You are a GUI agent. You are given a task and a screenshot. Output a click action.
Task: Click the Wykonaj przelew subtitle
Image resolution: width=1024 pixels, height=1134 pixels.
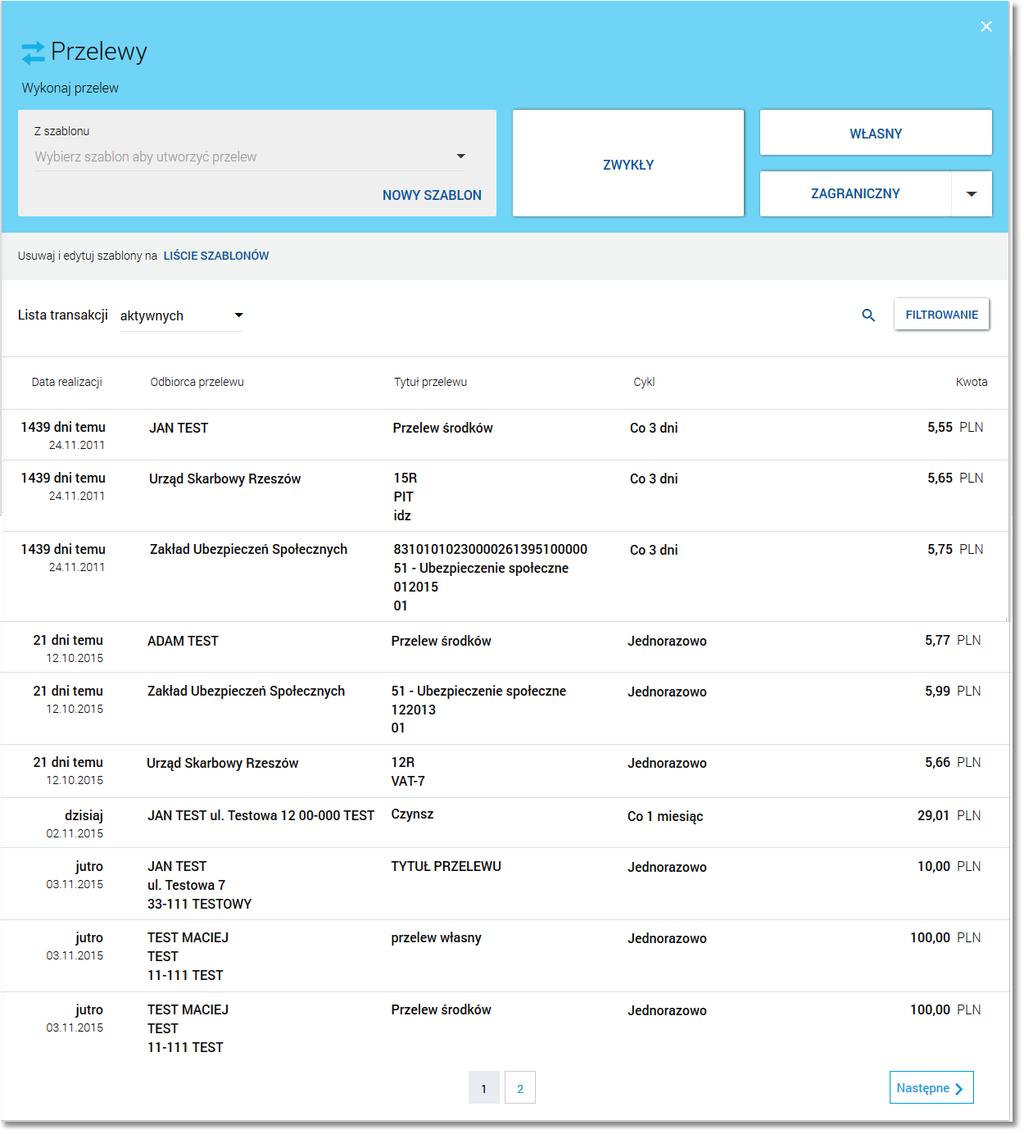70,88
